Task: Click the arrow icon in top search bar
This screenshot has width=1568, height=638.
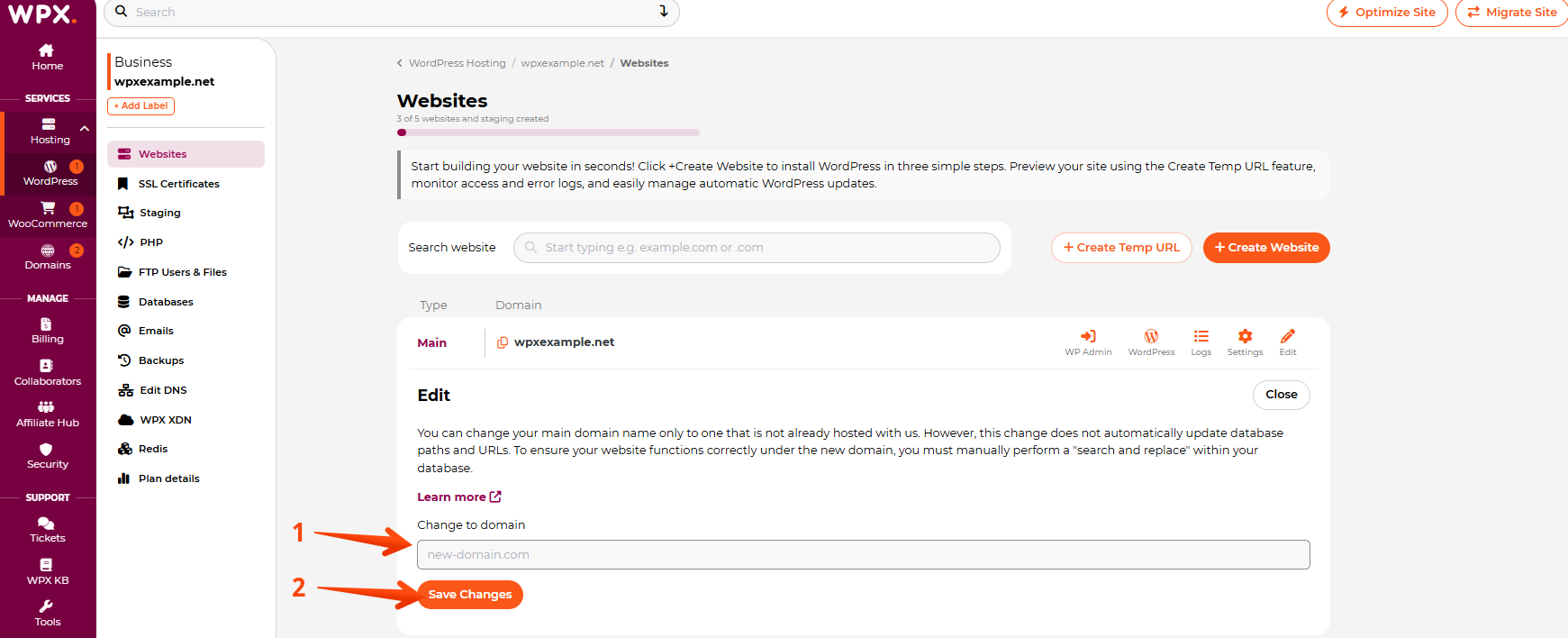Action: [x=664, y=11]
